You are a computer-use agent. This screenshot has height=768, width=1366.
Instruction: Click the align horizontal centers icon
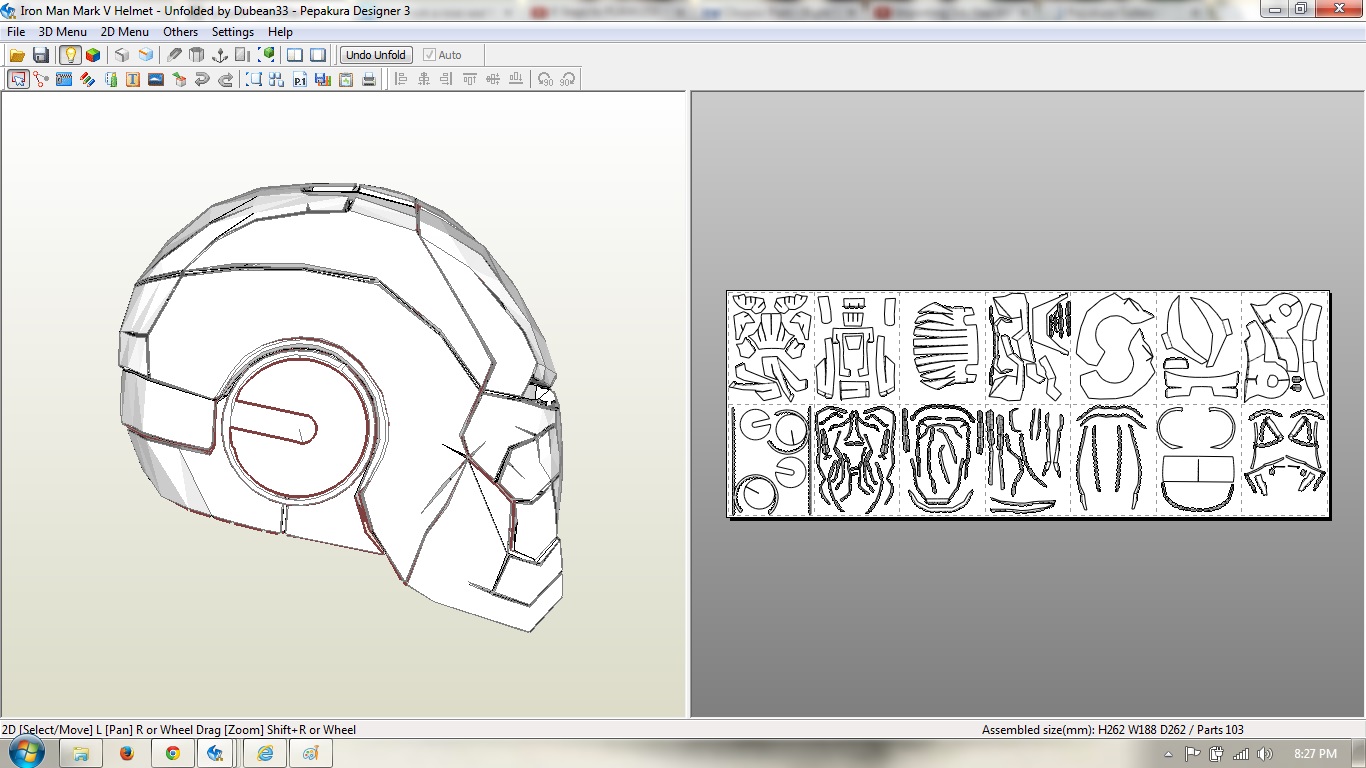424,79
